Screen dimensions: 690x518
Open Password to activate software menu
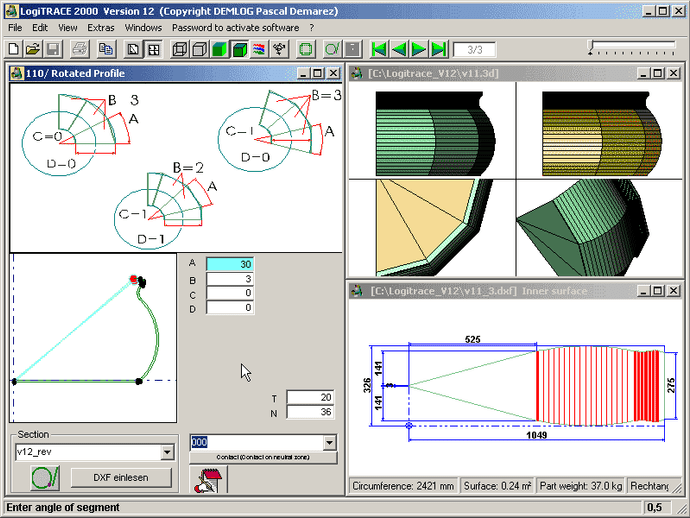tap(235, 28)
